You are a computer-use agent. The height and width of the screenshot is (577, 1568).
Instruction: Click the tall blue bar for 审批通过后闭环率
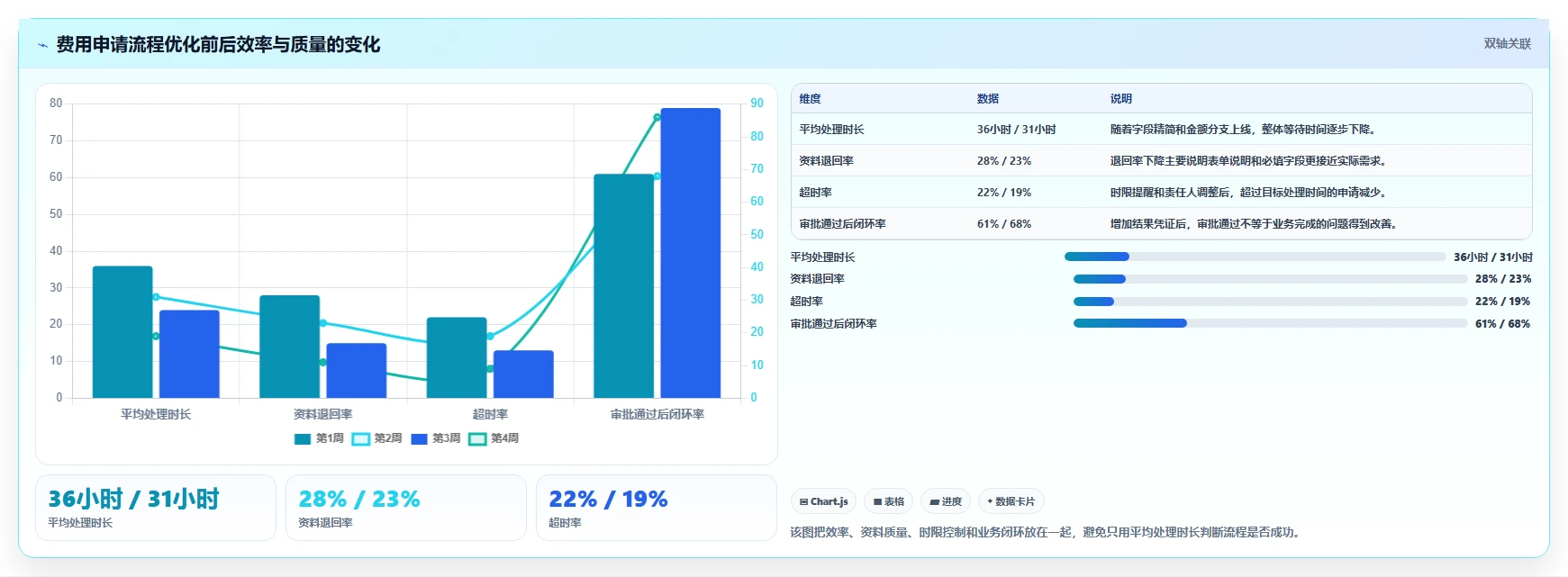[691, 253]
